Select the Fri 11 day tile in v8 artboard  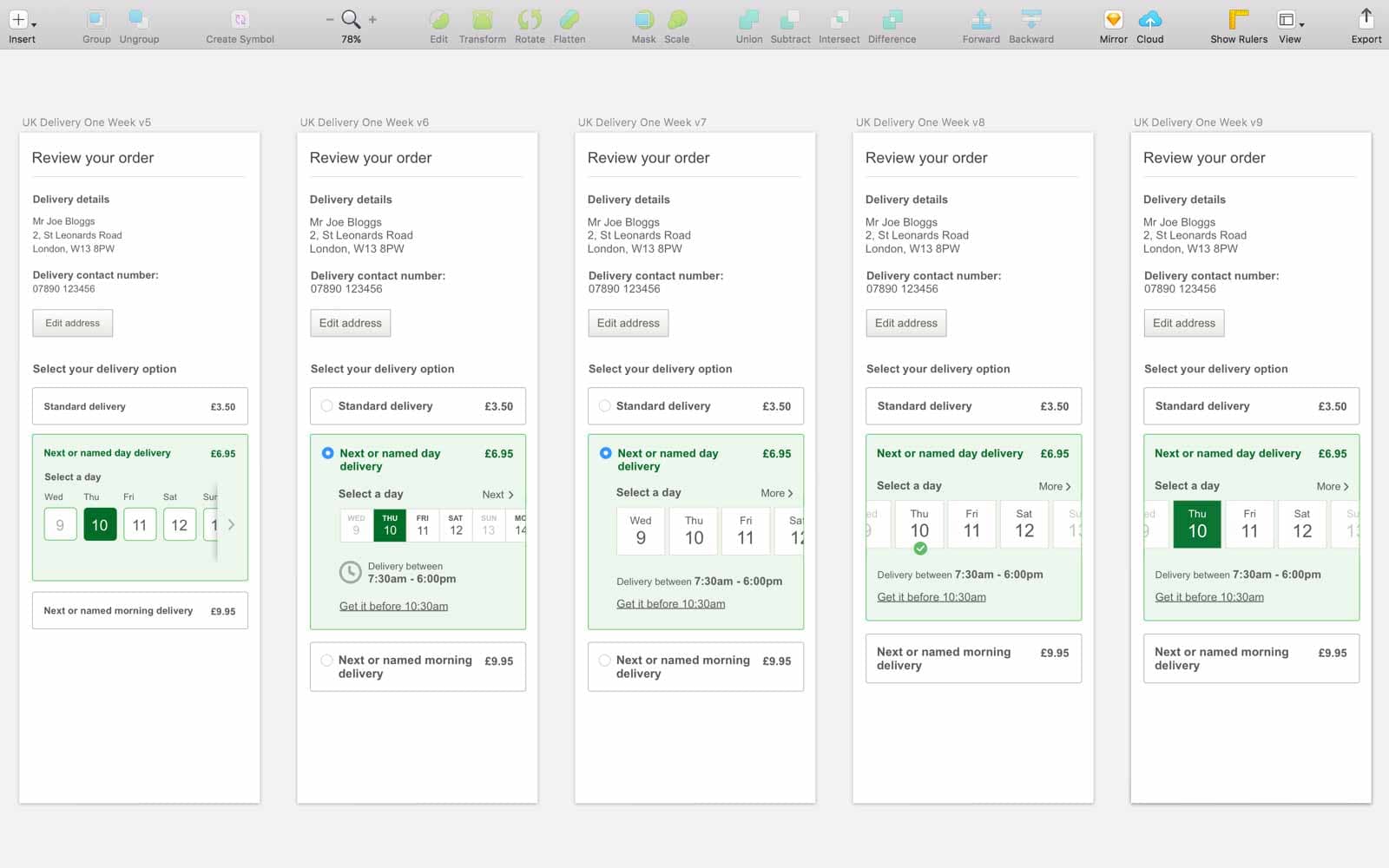[x=971, y=524]
